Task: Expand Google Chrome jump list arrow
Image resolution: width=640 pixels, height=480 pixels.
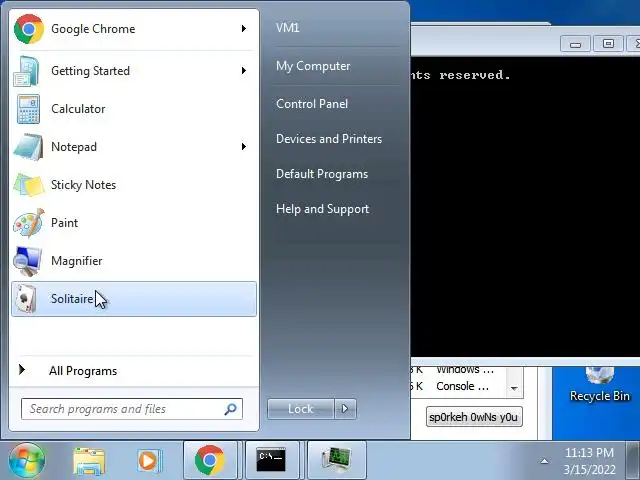Action: (x=244, y=29)
